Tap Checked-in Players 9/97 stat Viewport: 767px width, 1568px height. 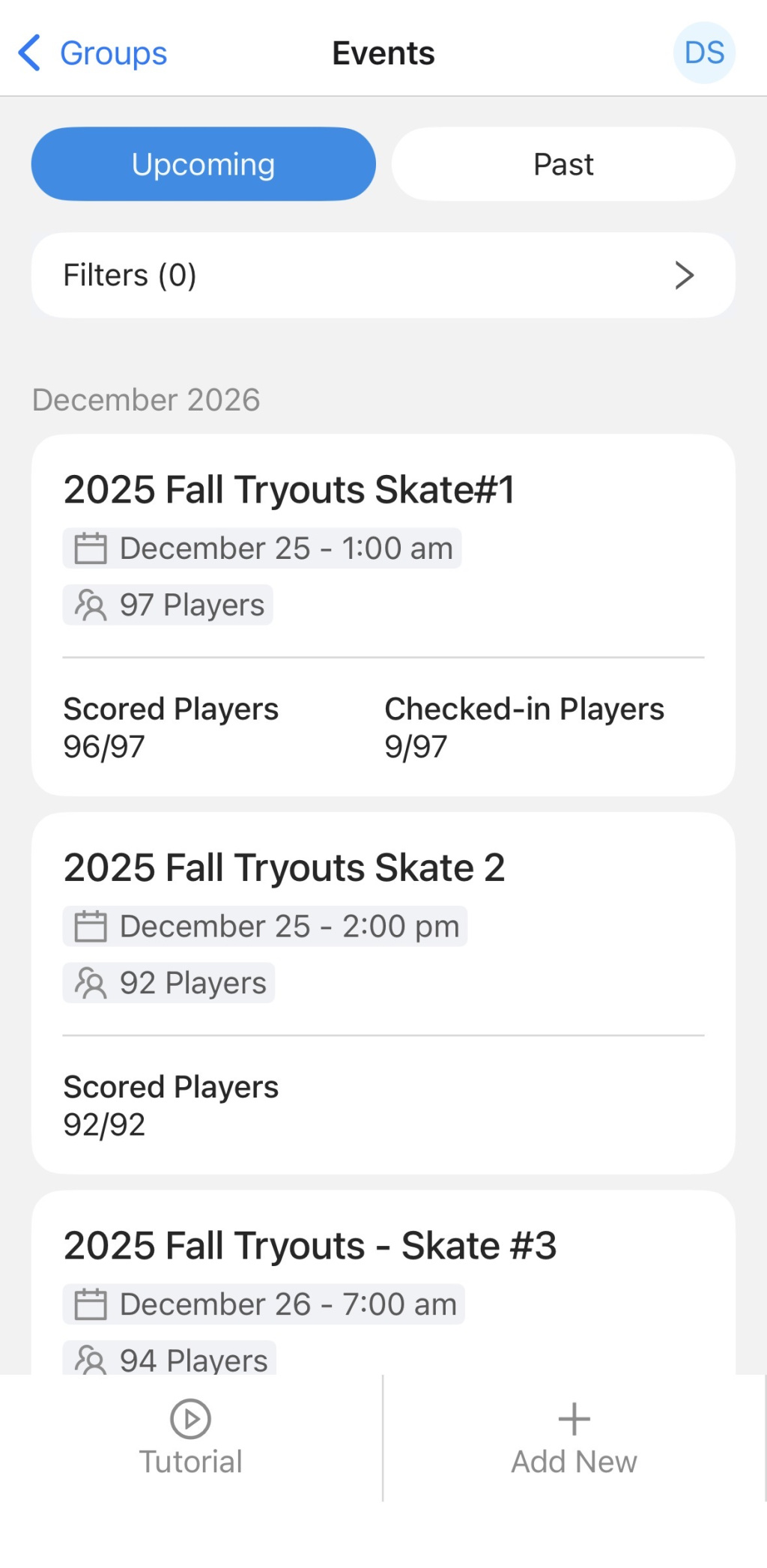(524, 727)
